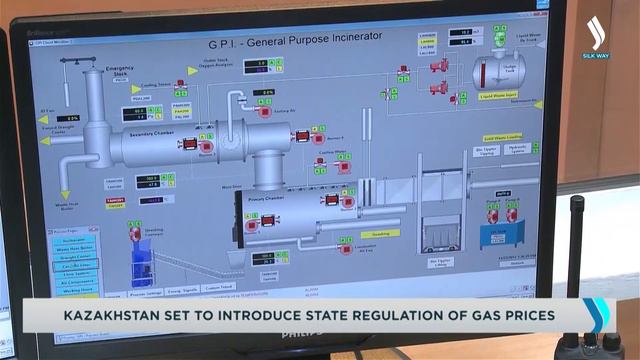The width and height of the screenshot is (640, 360).
Task: Collapse the Process Pages panel
Action: (x=93, y=230)
